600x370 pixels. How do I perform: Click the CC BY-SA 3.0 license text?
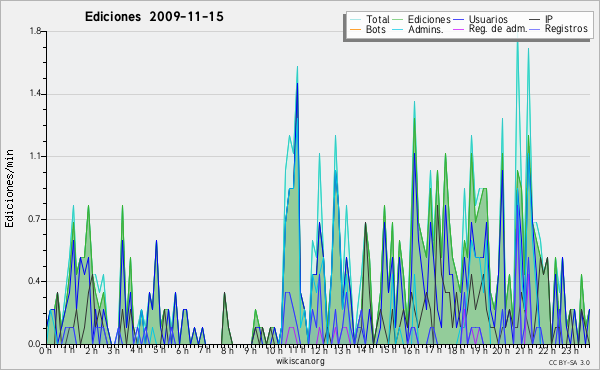click(x=569, y=362)
